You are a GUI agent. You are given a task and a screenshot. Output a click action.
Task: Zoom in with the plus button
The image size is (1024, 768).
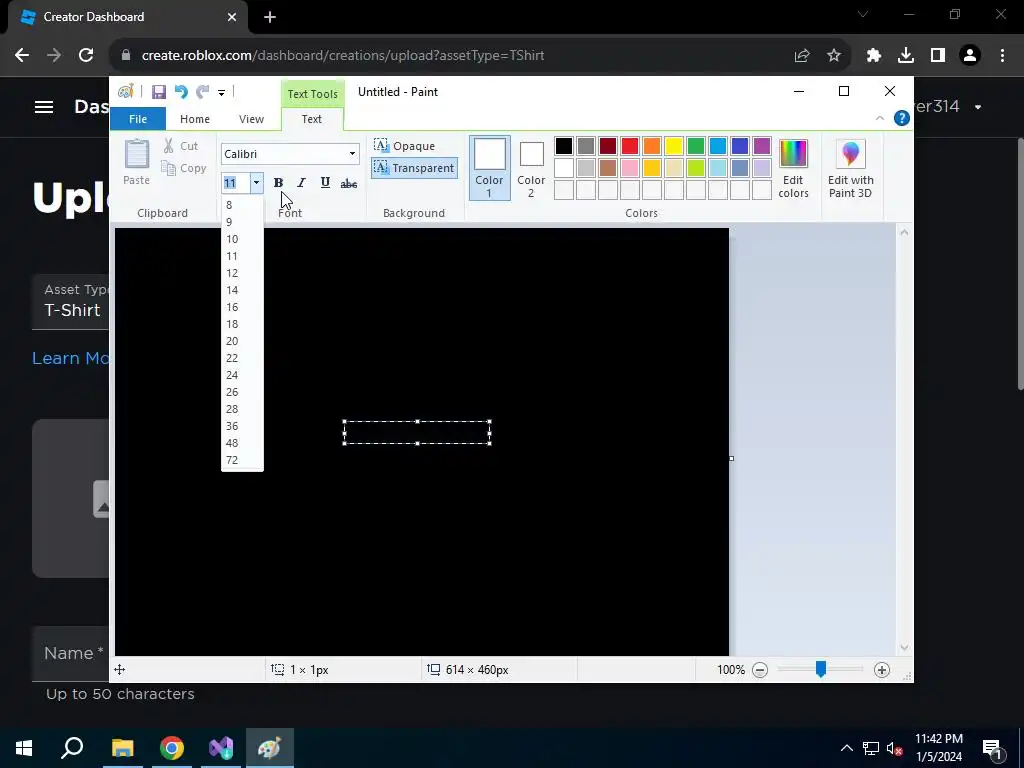(x=882, y=669)
